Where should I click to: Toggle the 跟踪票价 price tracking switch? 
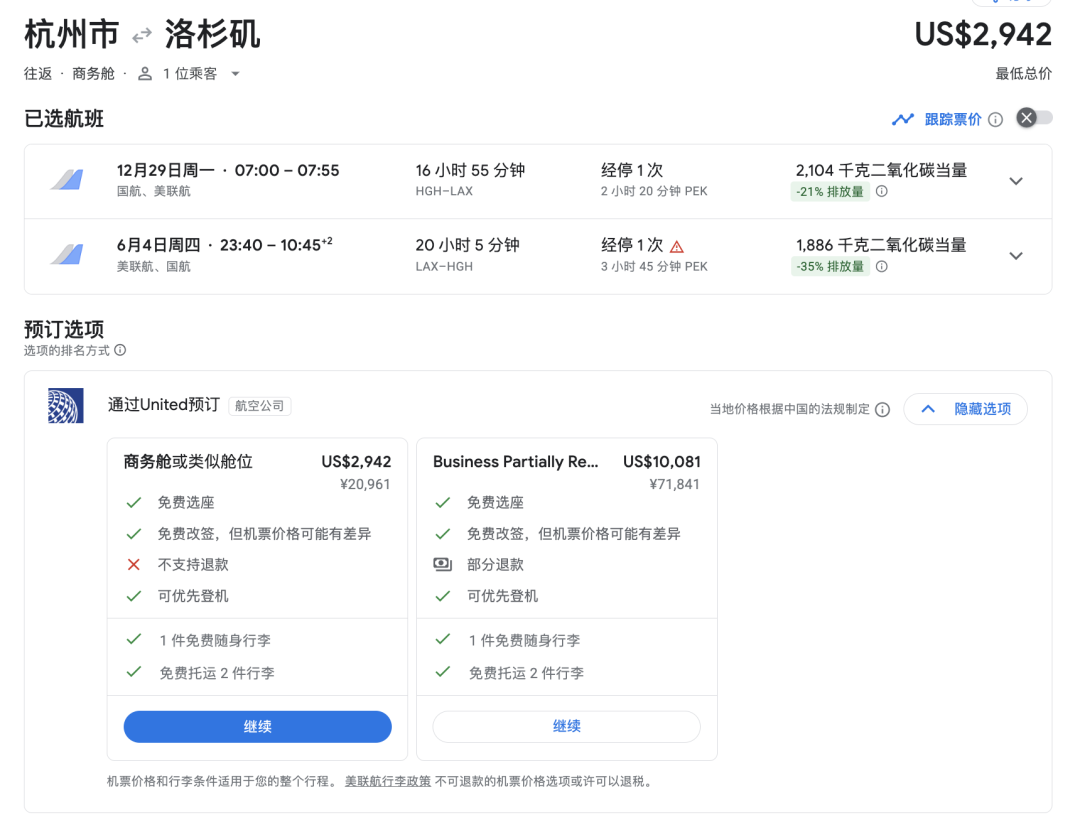pyautogui.click(x=1035, y=118)
